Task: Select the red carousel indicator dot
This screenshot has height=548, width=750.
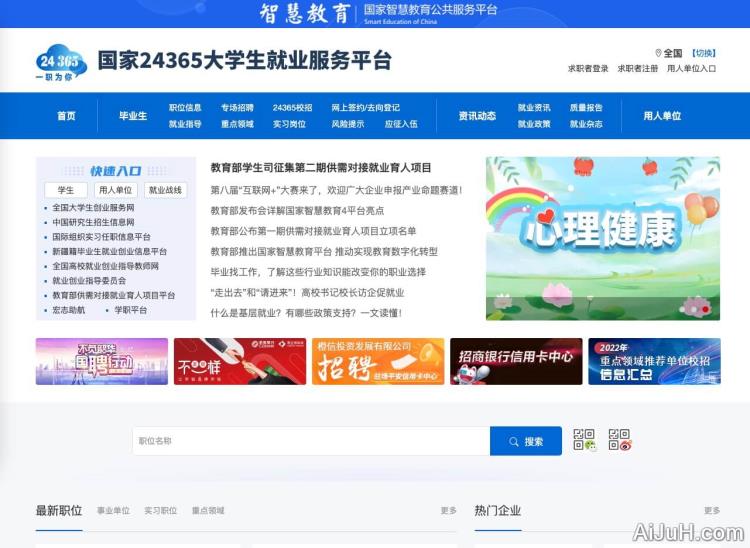Action: coord(705,310)
